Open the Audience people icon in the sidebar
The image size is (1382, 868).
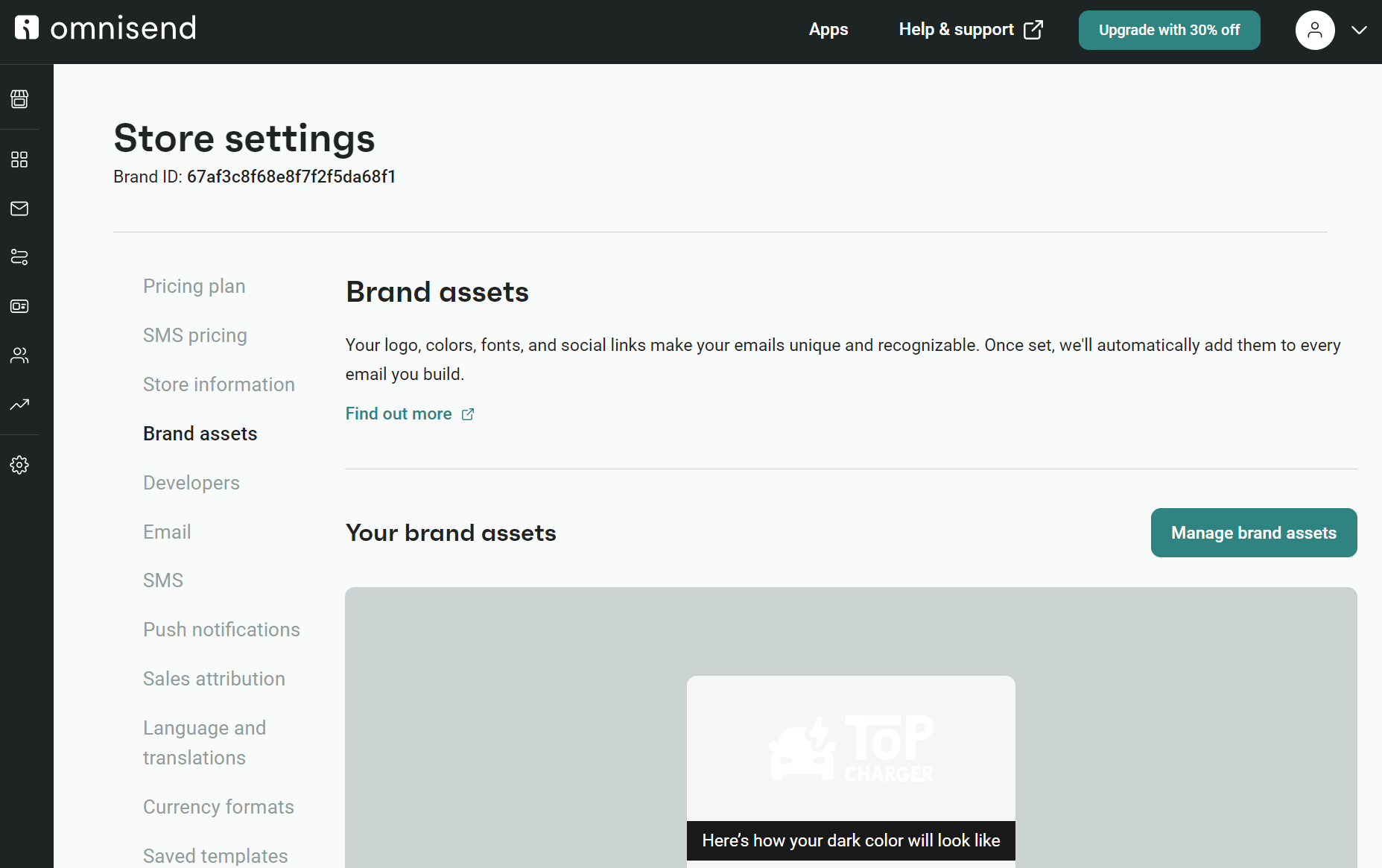(19, 355)
